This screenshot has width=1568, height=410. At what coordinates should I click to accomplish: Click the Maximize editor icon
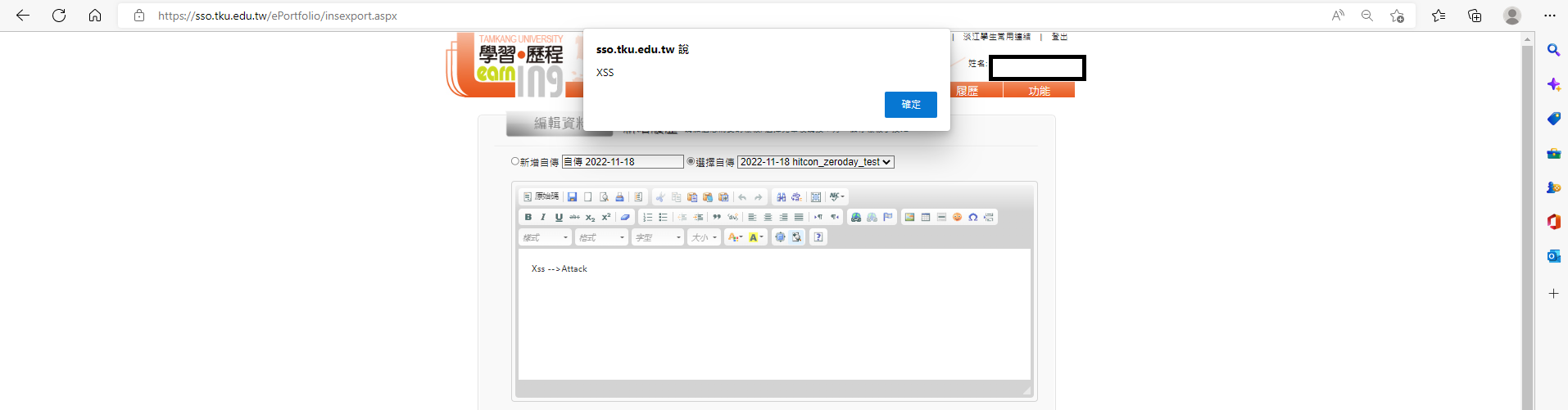click(x=780, y=237)
